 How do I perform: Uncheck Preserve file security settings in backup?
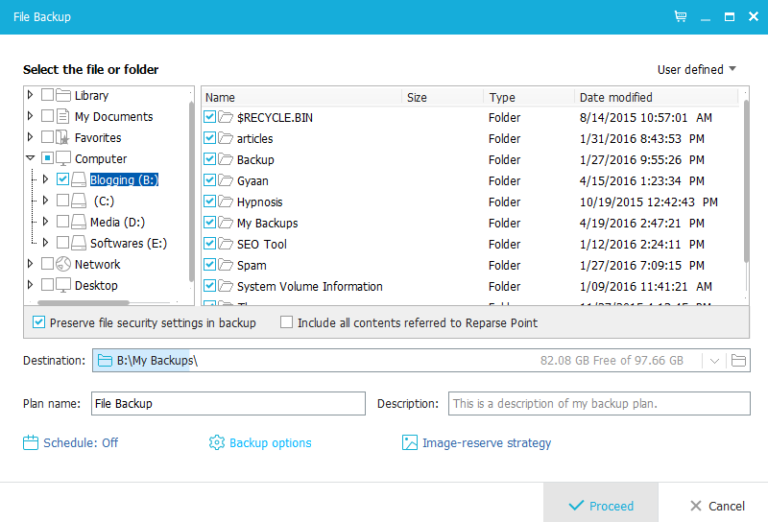39,323
